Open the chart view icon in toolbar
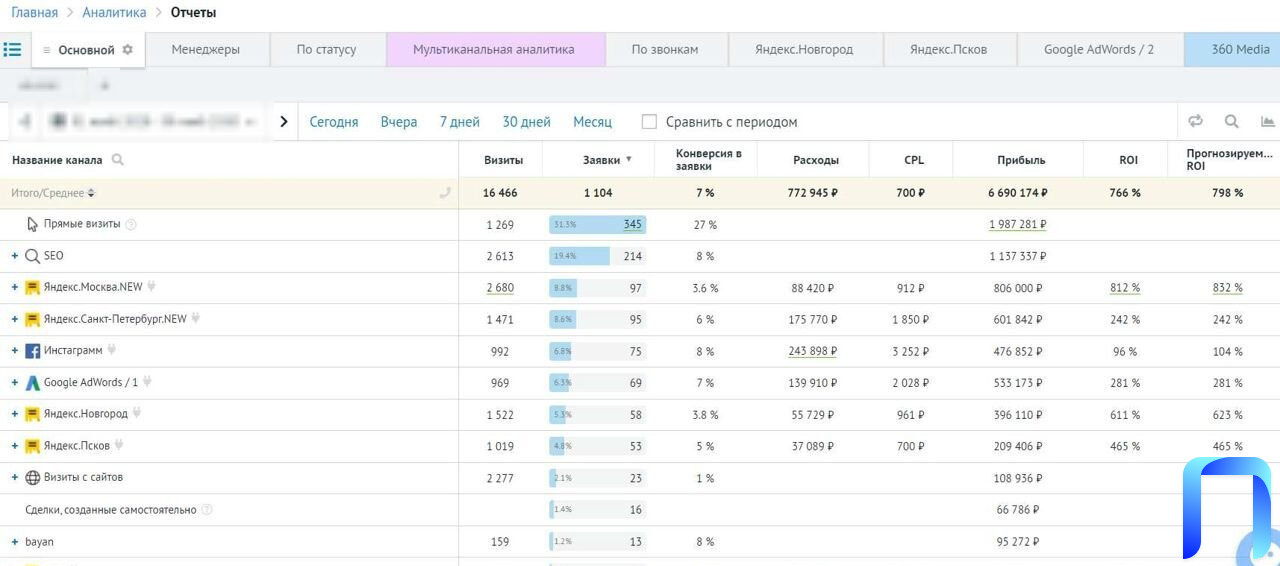This screenshot has width=1280, height=566. coord(1267,121)
